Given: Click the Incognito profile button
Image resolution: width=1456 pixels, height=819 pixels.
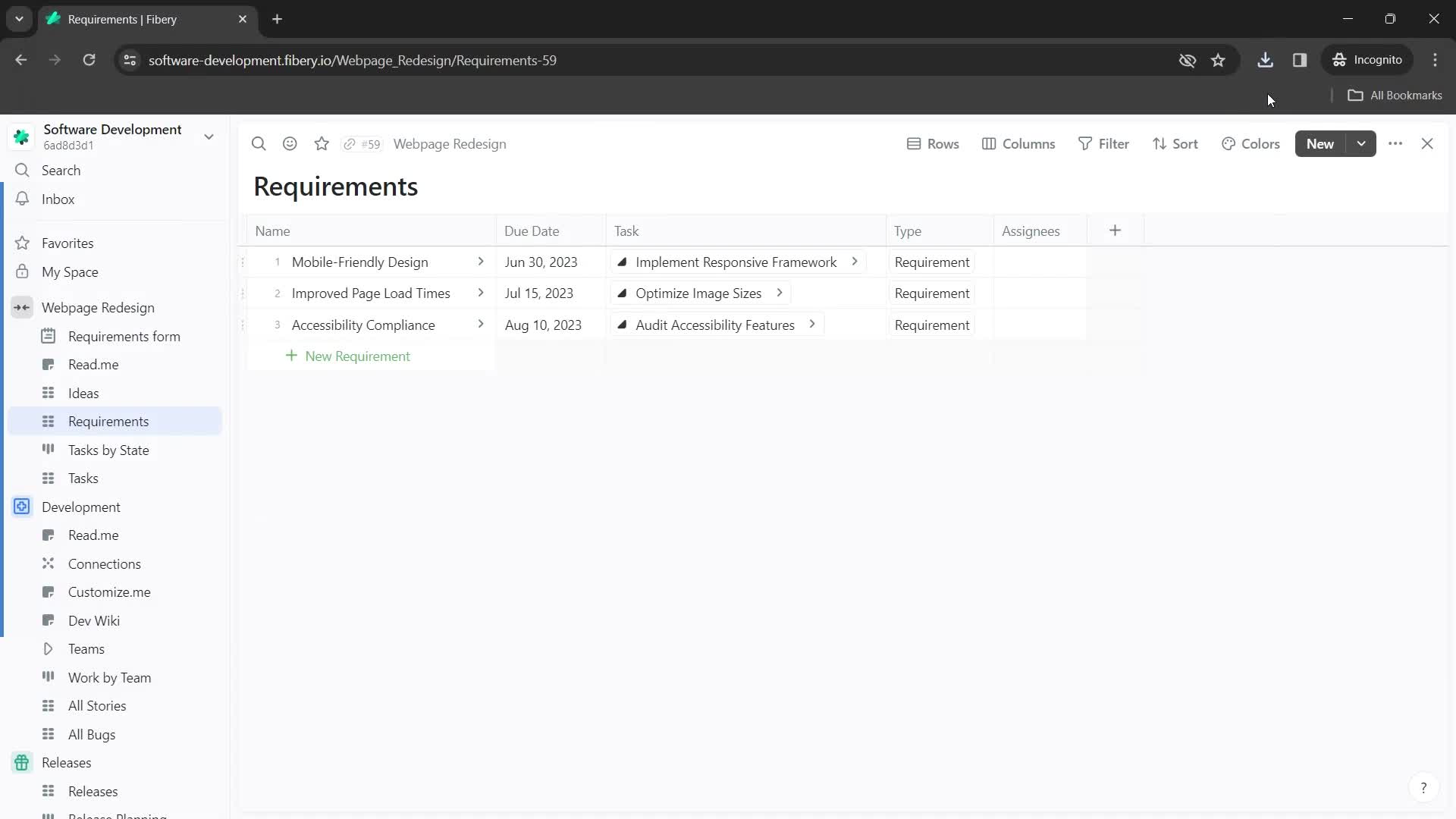Looking at the screenshot, I should (x=1367, y=60).
